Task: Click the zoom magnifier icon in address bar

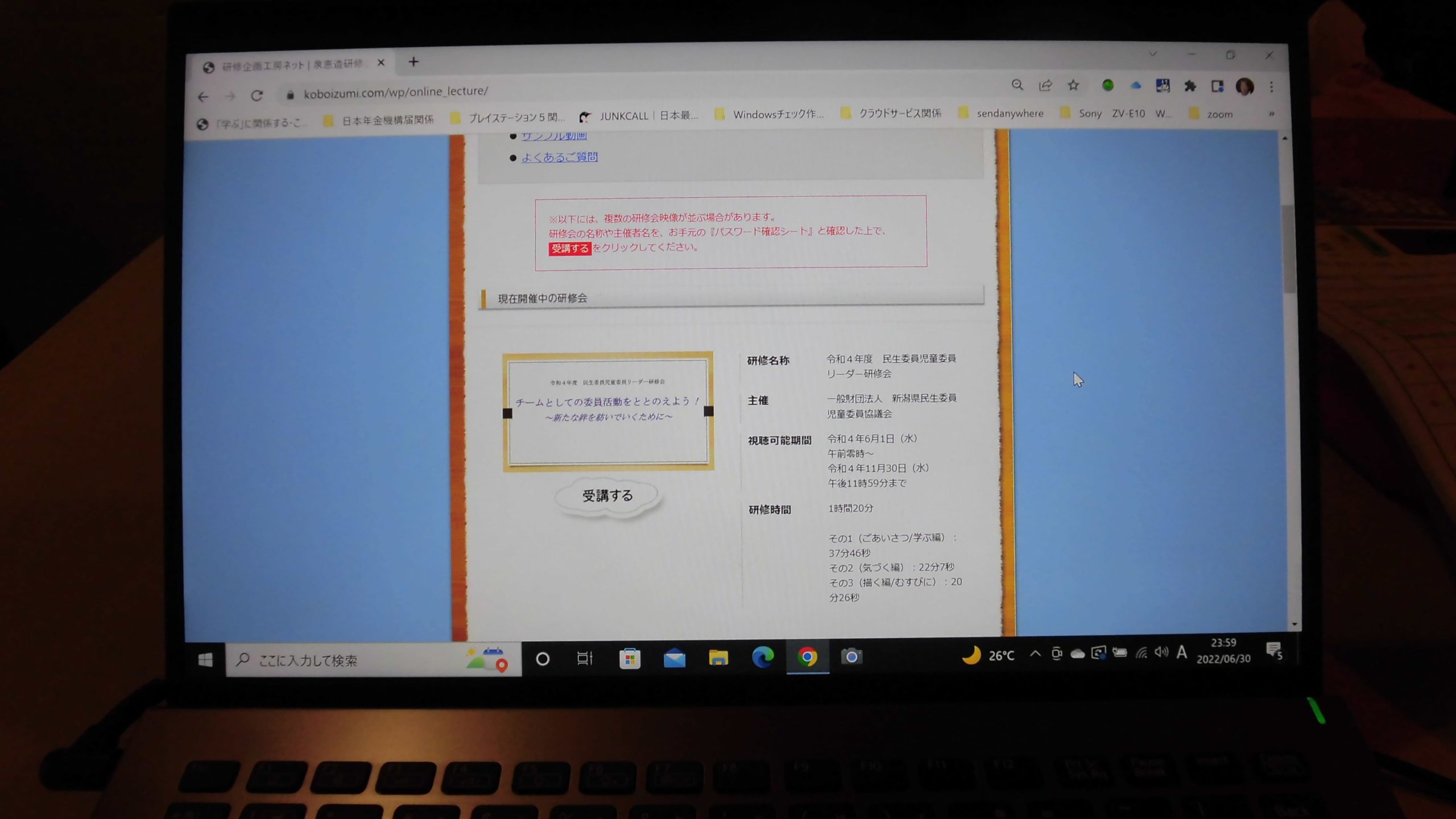Action: pos(1017,85)
